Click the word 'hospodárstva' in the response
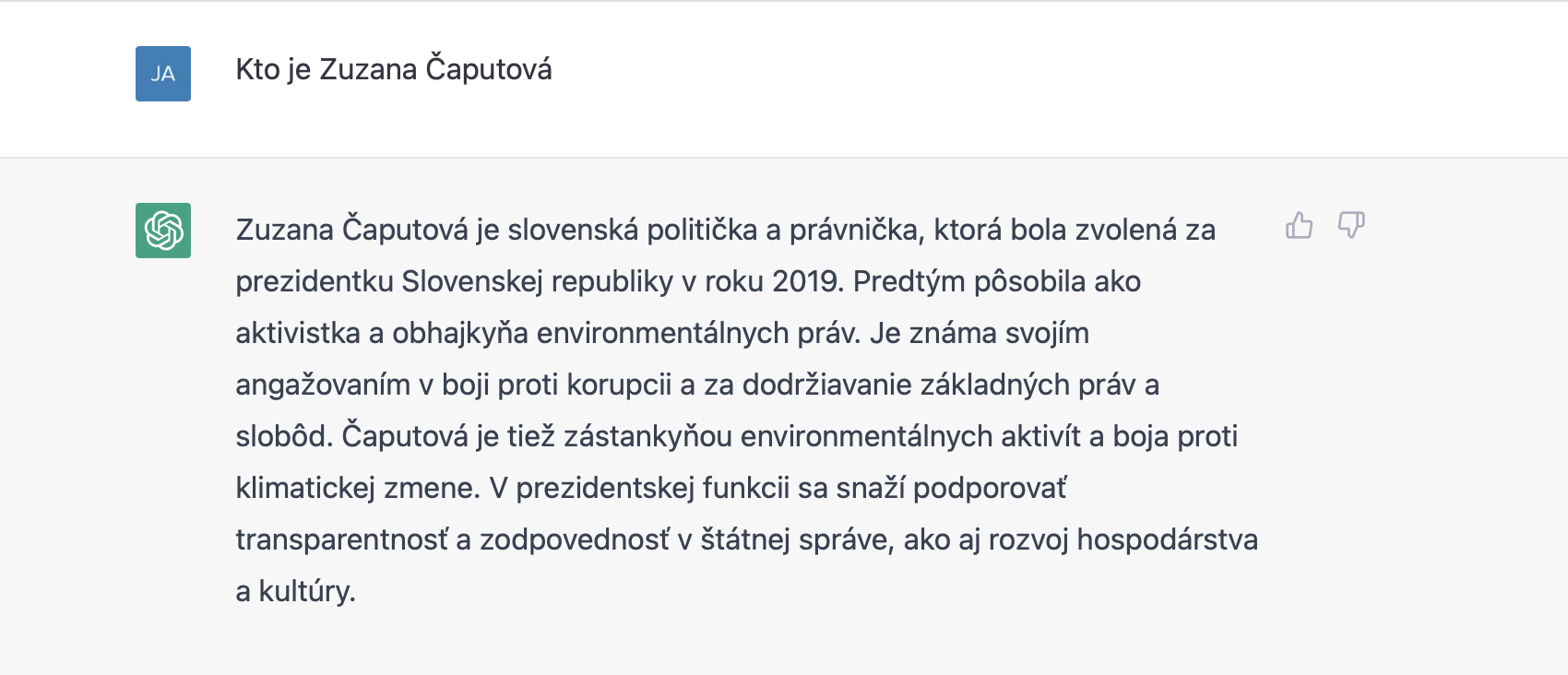Viewport: 1568px width, 675px height. pos(1167,539)
